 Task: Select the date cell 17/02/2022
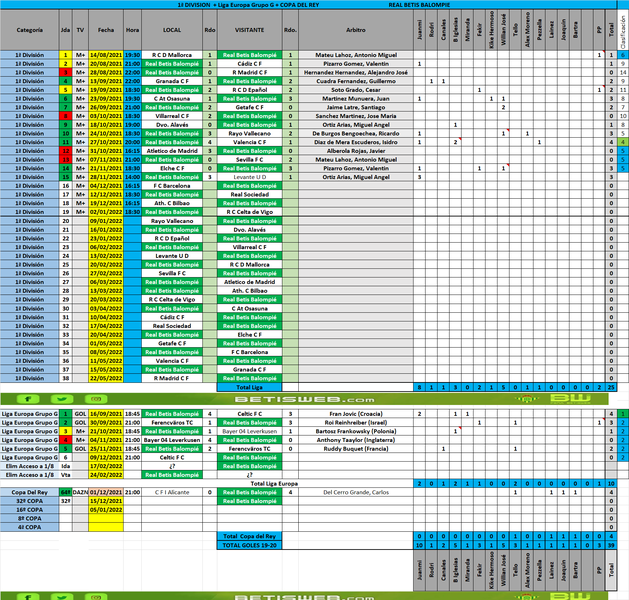tap(106, 466)
